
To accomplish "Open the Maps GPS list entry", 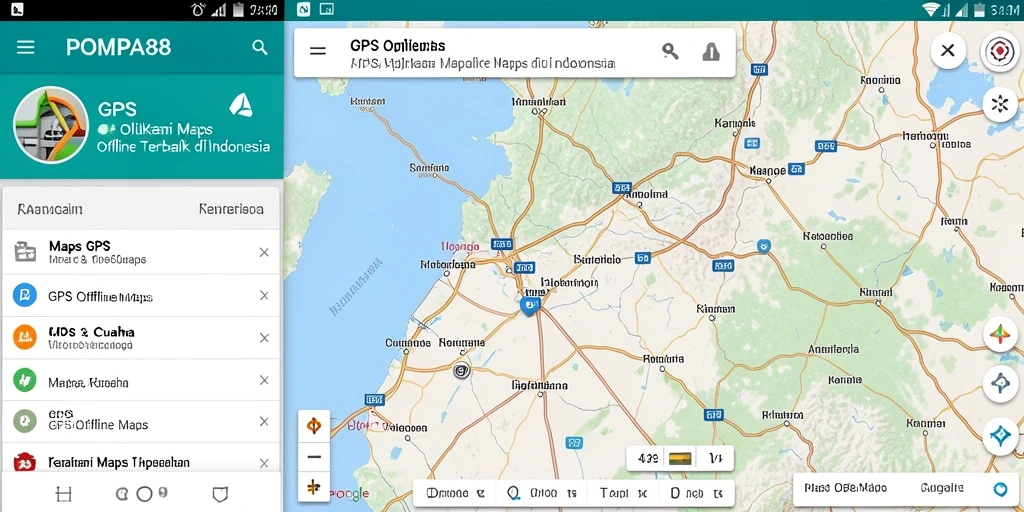I will [141, 252].
